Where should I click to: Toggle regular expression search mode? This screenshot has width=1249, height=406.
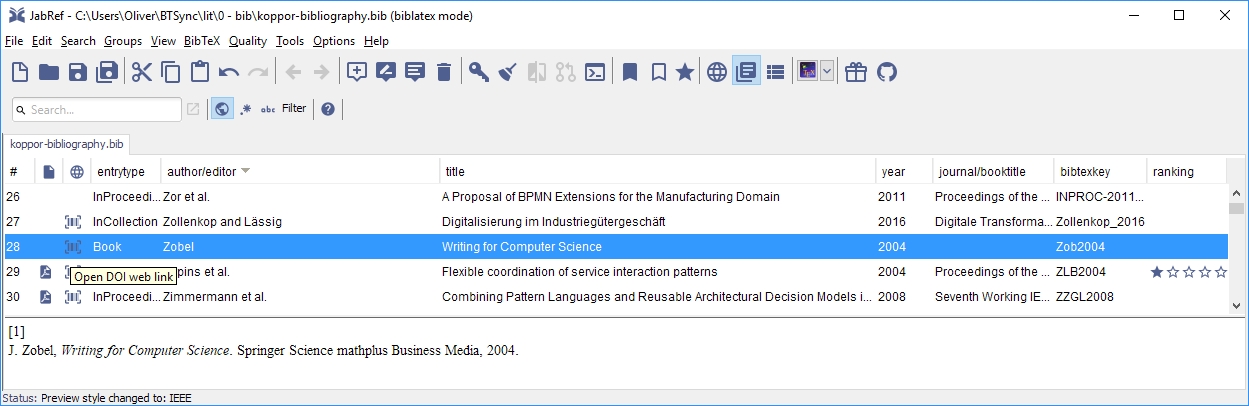(x=246, y=109)
